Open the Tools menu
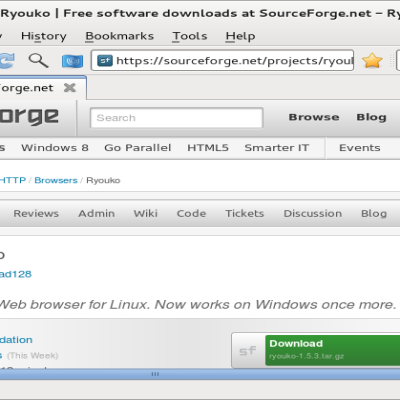This screenshot has height=400, width=400. (x=190, y=36)
